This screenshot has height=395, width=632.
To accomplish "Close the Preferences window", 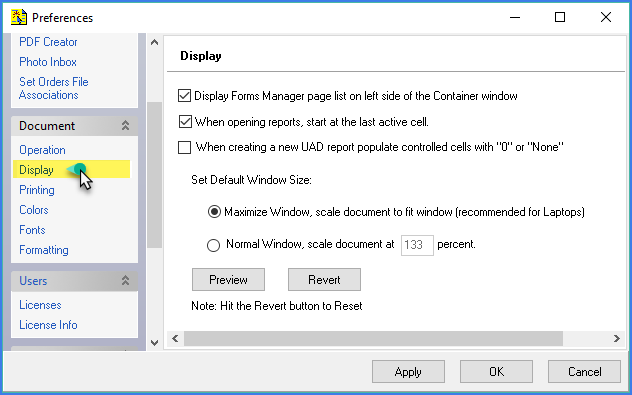I will coord(606,17).
